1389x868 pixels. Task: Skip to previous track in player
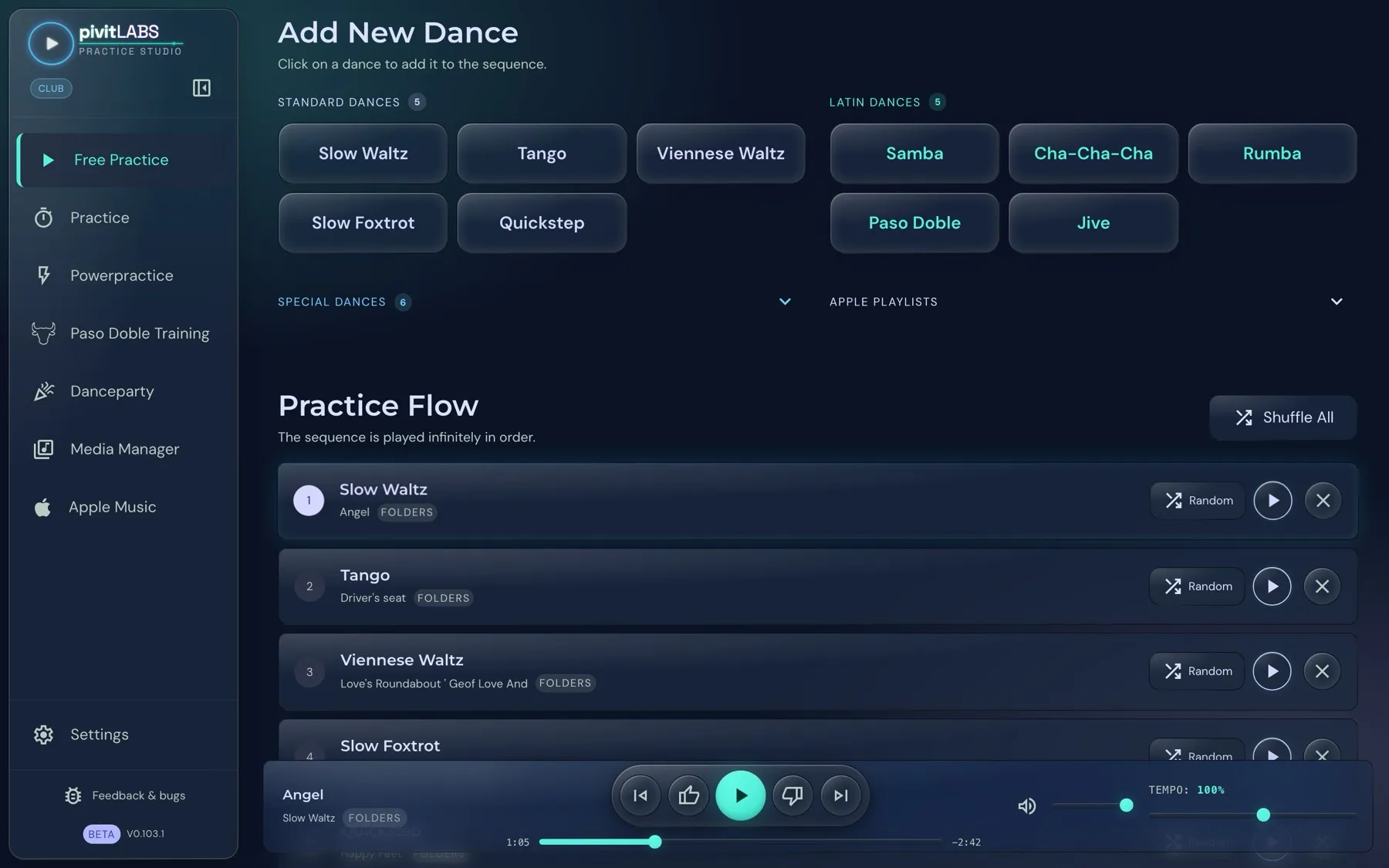click(x=640, y=795)
